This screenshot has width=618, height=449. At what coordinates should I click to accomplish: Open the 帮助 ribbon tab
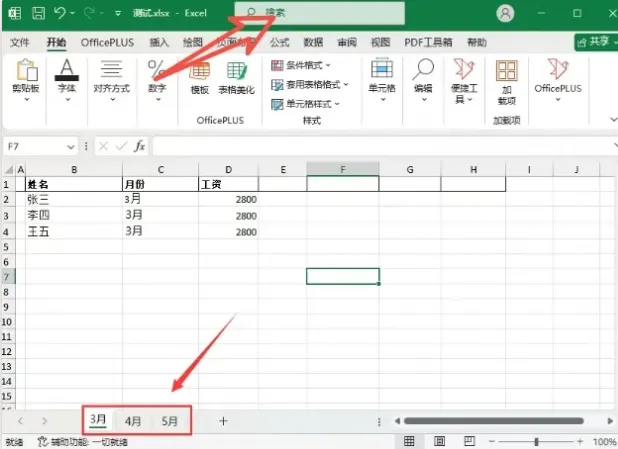[477, 42]
